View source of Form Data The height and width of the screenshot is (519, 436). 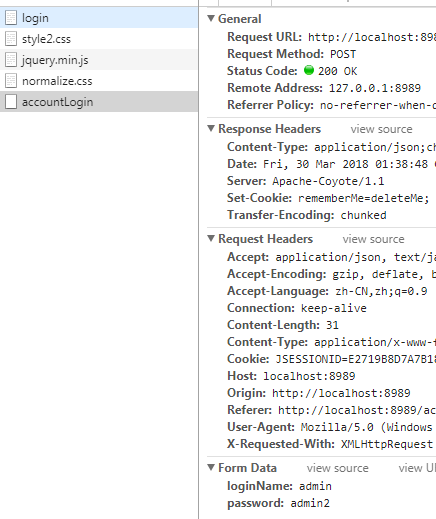pyautogui.click(x=338, y=468)
